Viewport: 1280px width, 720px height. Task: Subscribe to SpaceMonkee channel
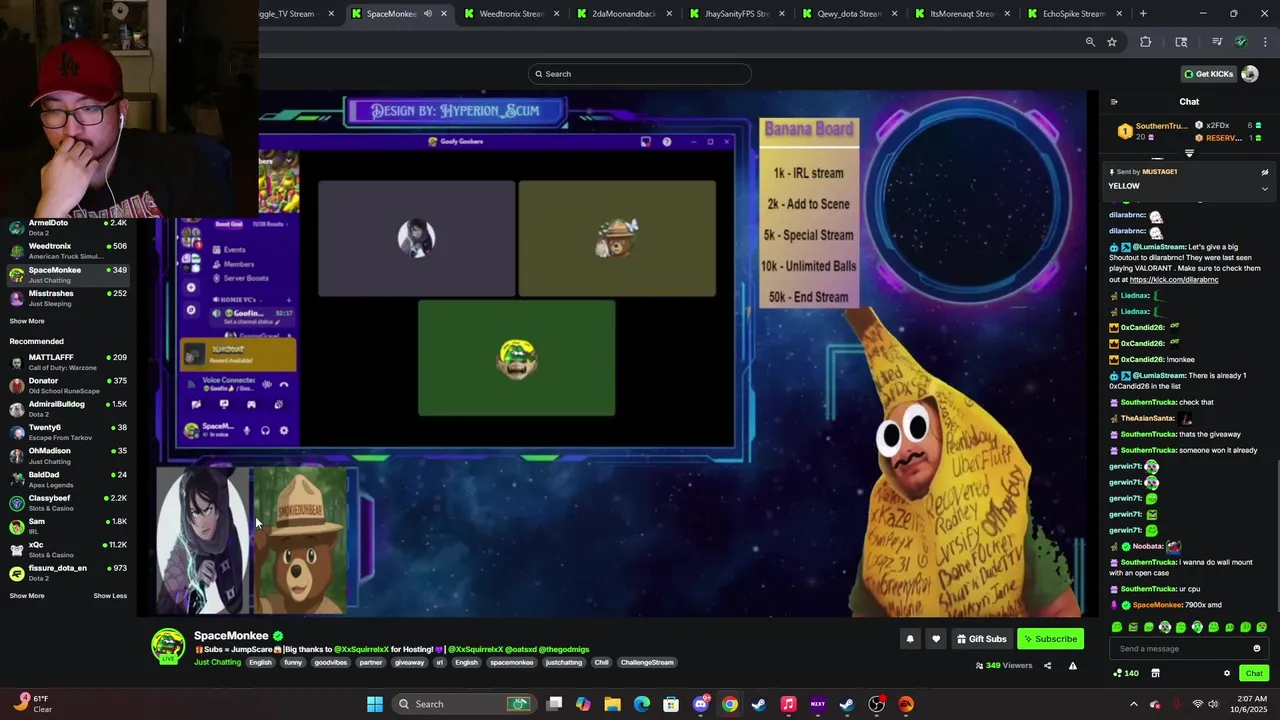click(1049, 639)
